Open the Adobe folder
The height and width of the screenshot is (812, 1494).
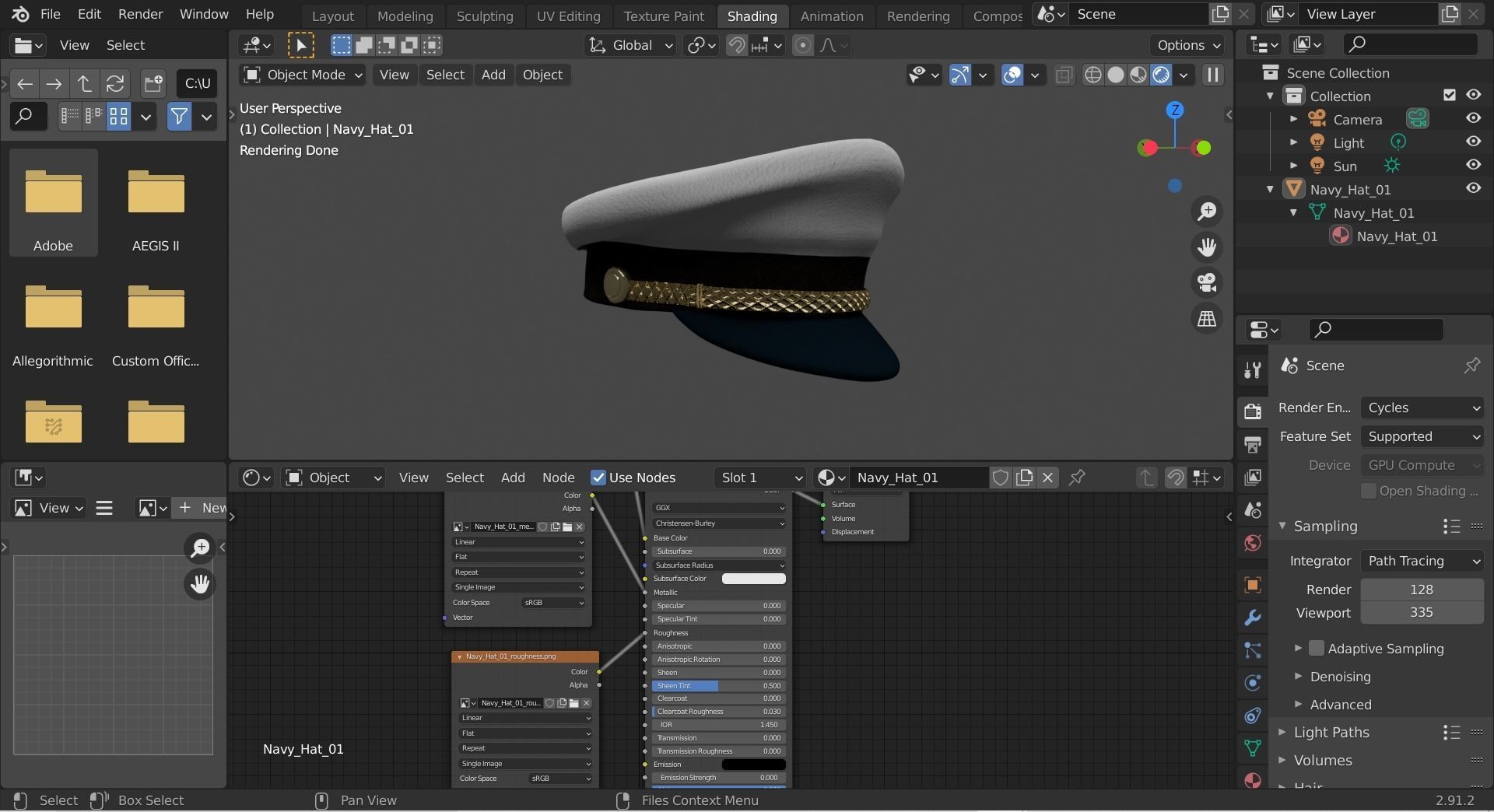tap(53, 202)
